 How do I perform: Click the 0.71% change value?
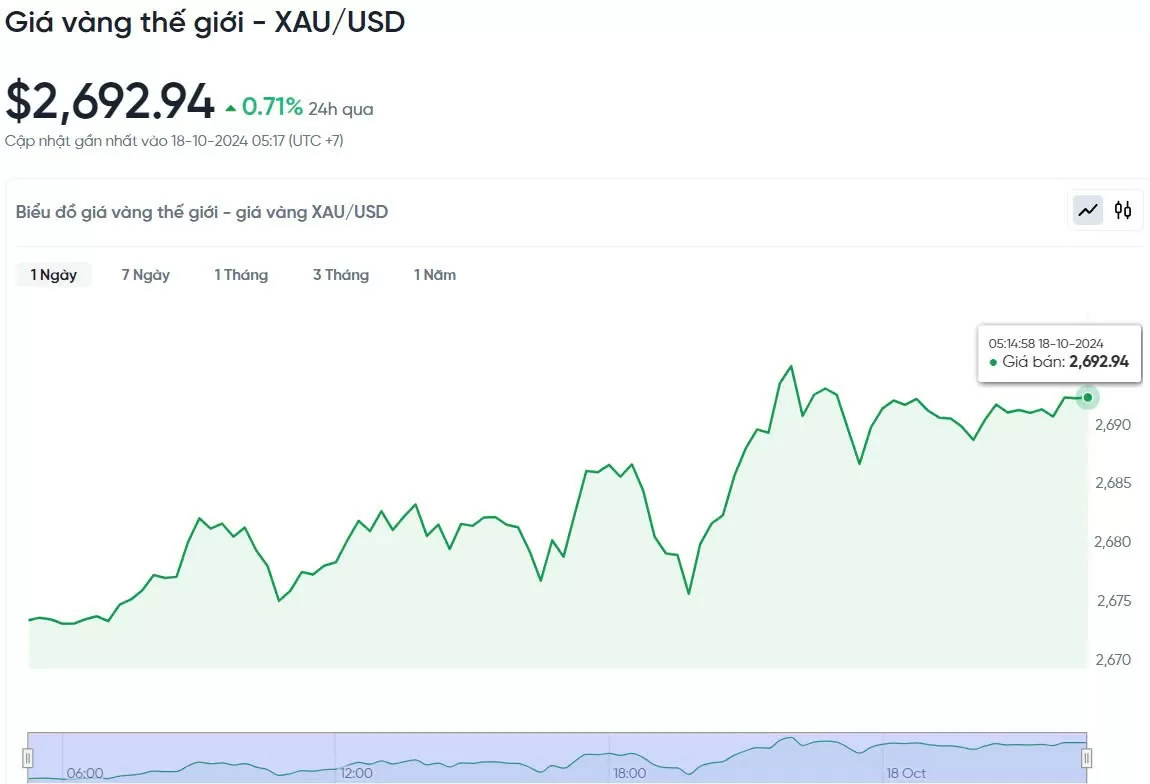pyautogui.click(x=272, y=107)
